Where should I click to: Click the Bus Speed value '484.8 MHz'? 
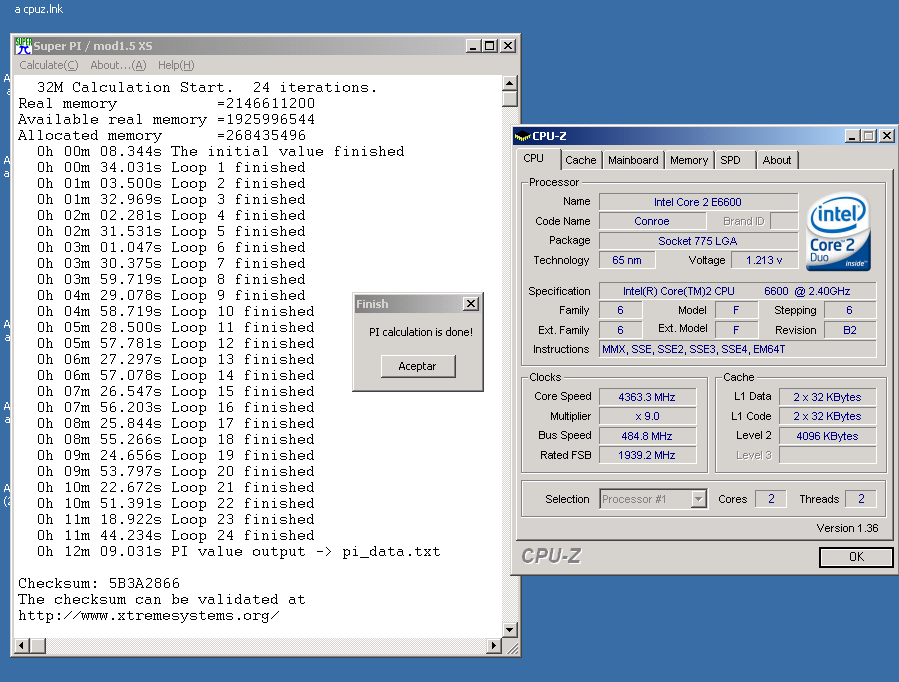pyautogui.click(x=647, y=436)
